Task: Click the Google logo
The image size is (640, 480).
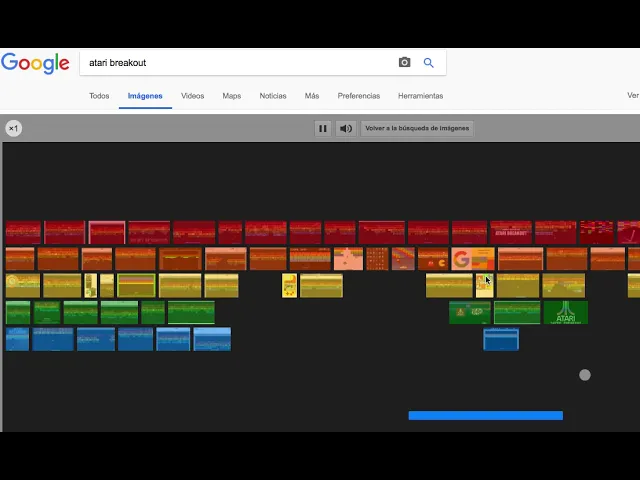Action: [35, 63]
